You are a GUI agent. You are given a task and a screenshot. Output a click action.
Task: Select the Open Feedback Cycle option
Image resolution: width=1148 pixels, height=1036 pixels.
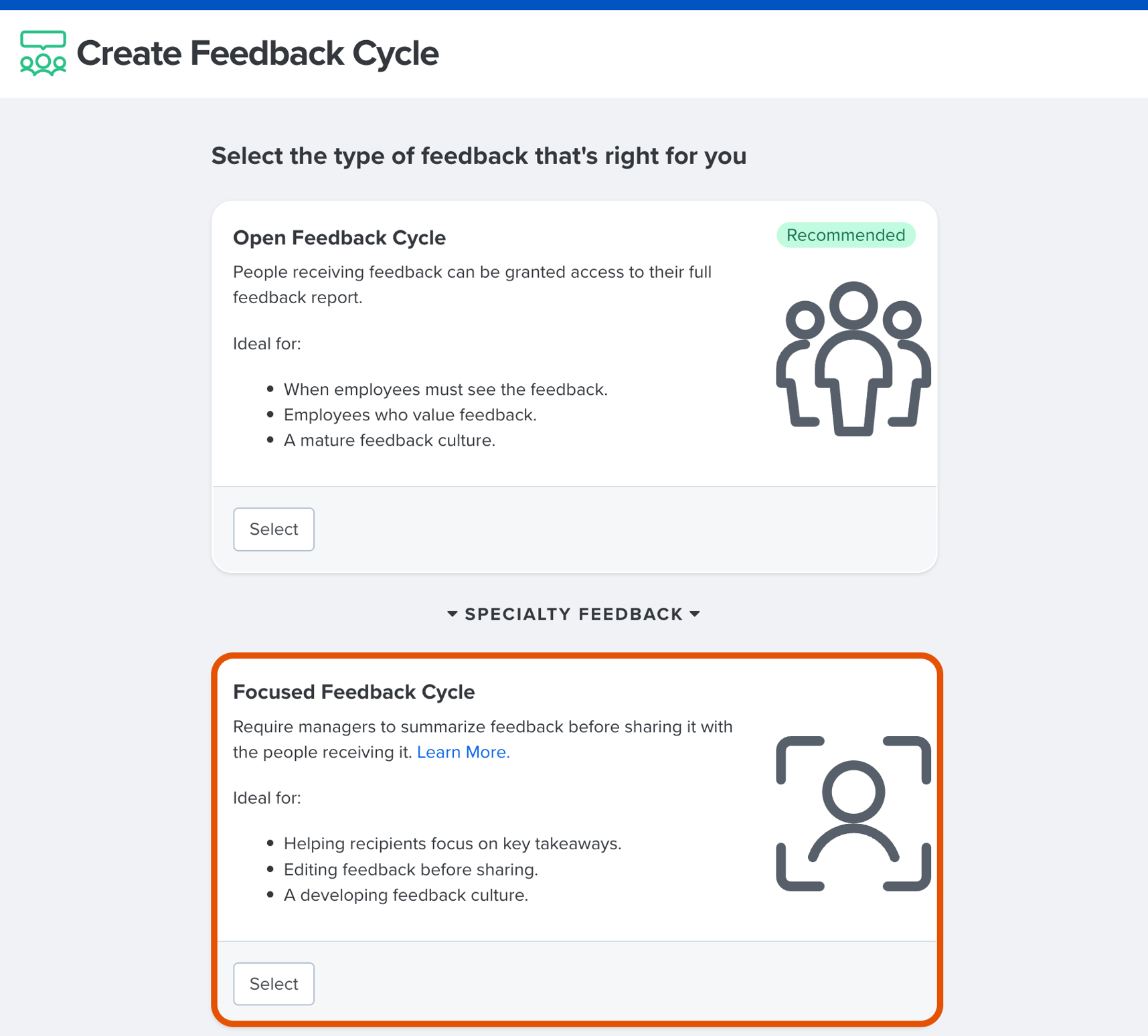(x=273, y=529)
